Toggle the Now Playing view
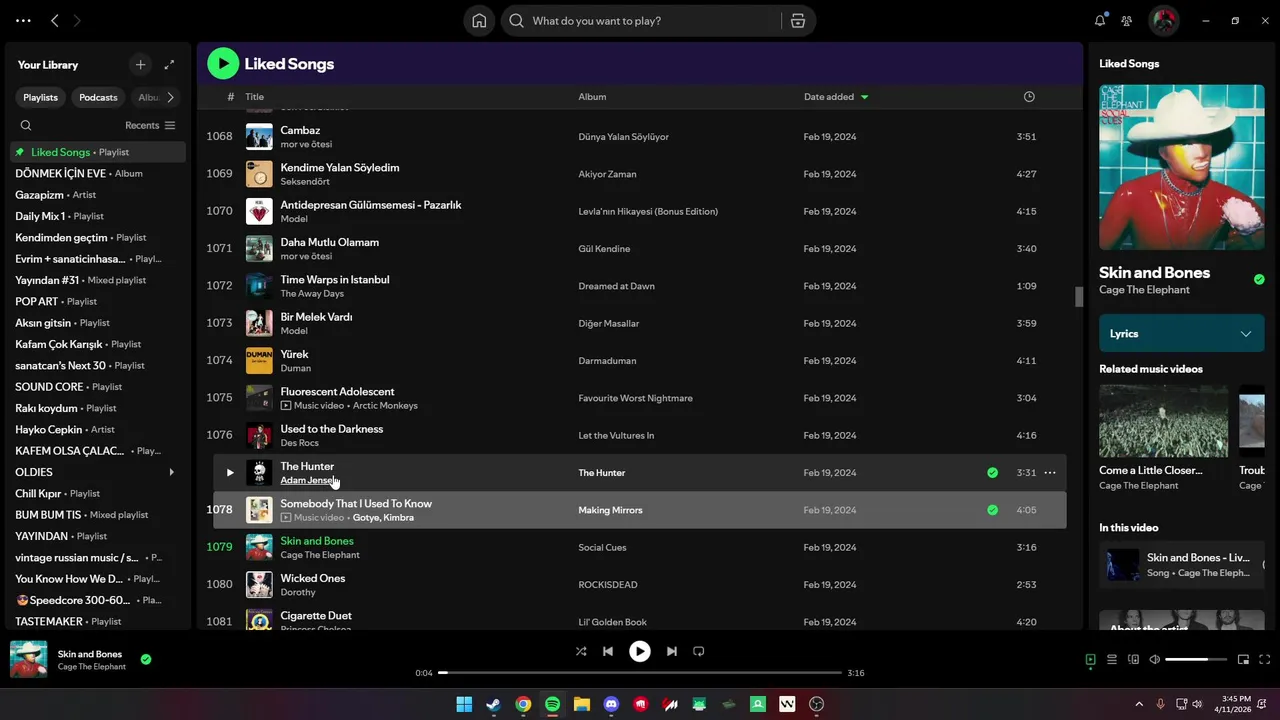 pos(1090,660)
